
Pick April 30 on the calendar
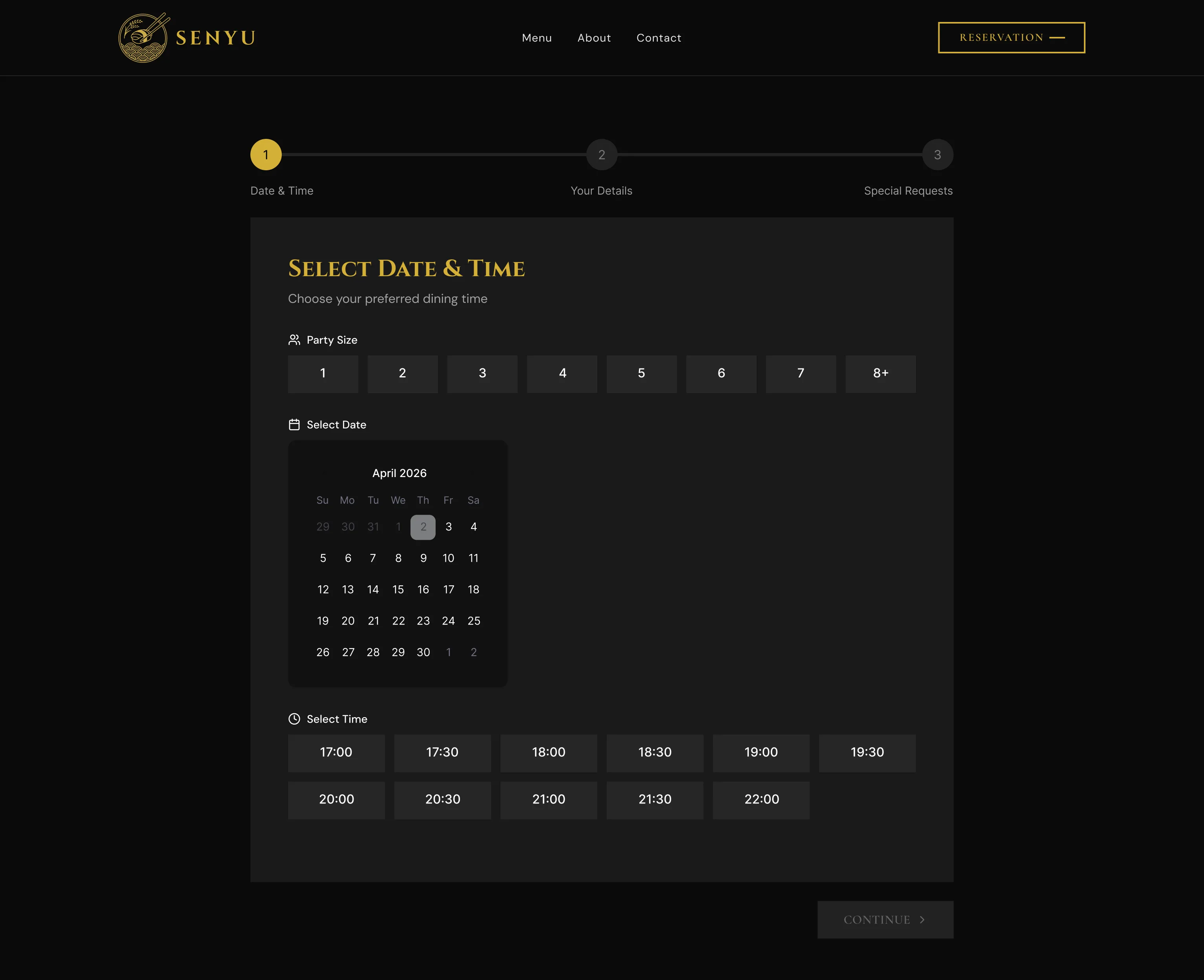[423, 652]
